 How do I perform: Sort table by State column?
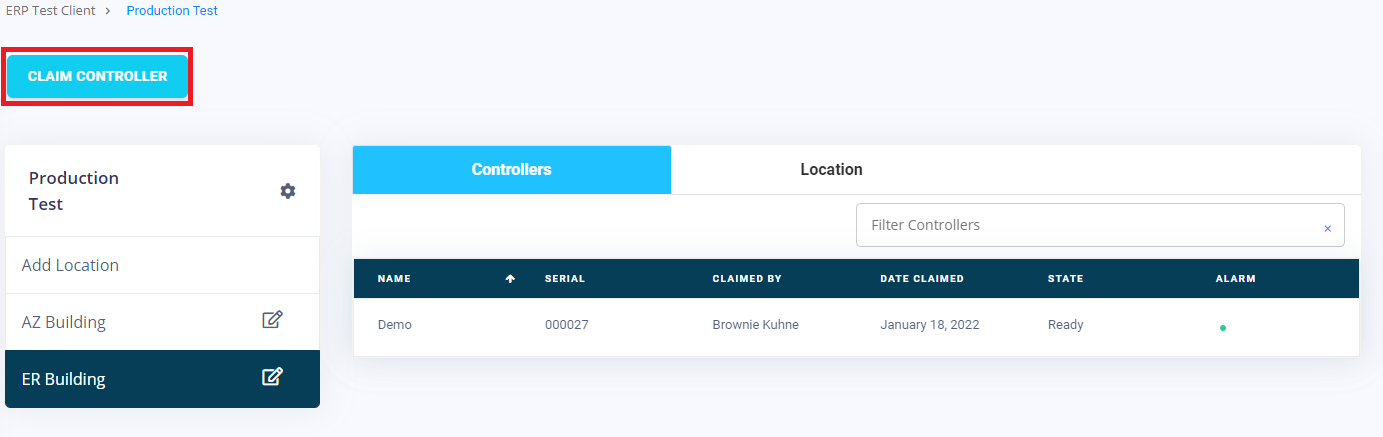(x=1065, y=279)
